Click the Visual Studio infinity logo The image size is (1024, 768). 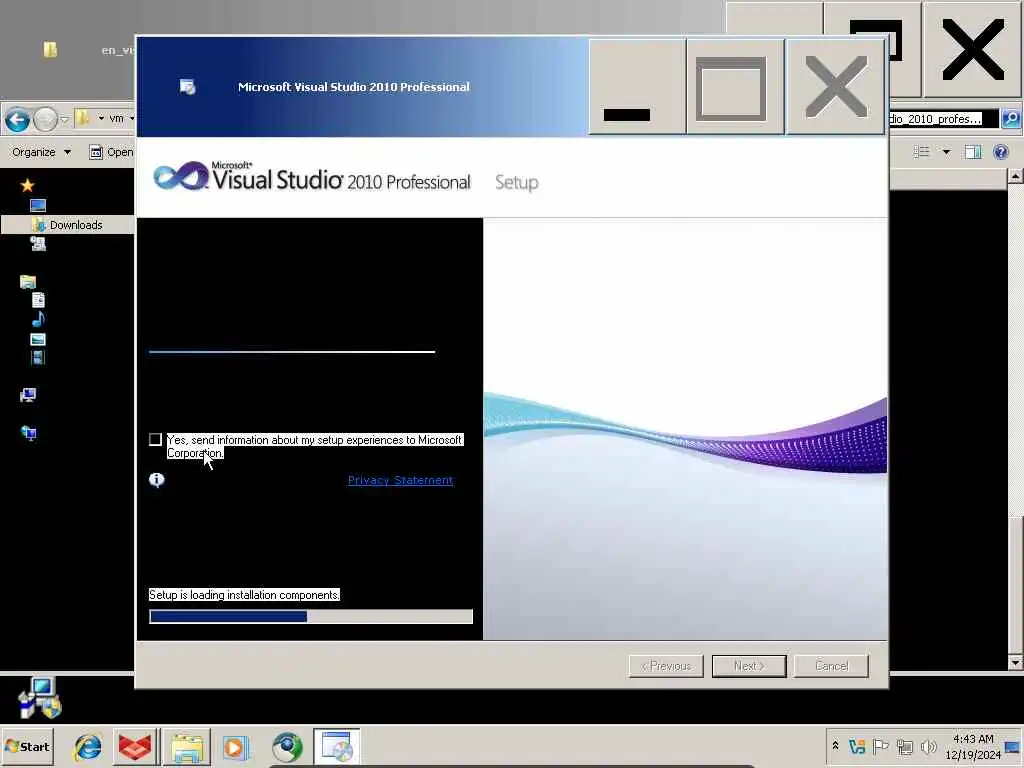point(181,176)
